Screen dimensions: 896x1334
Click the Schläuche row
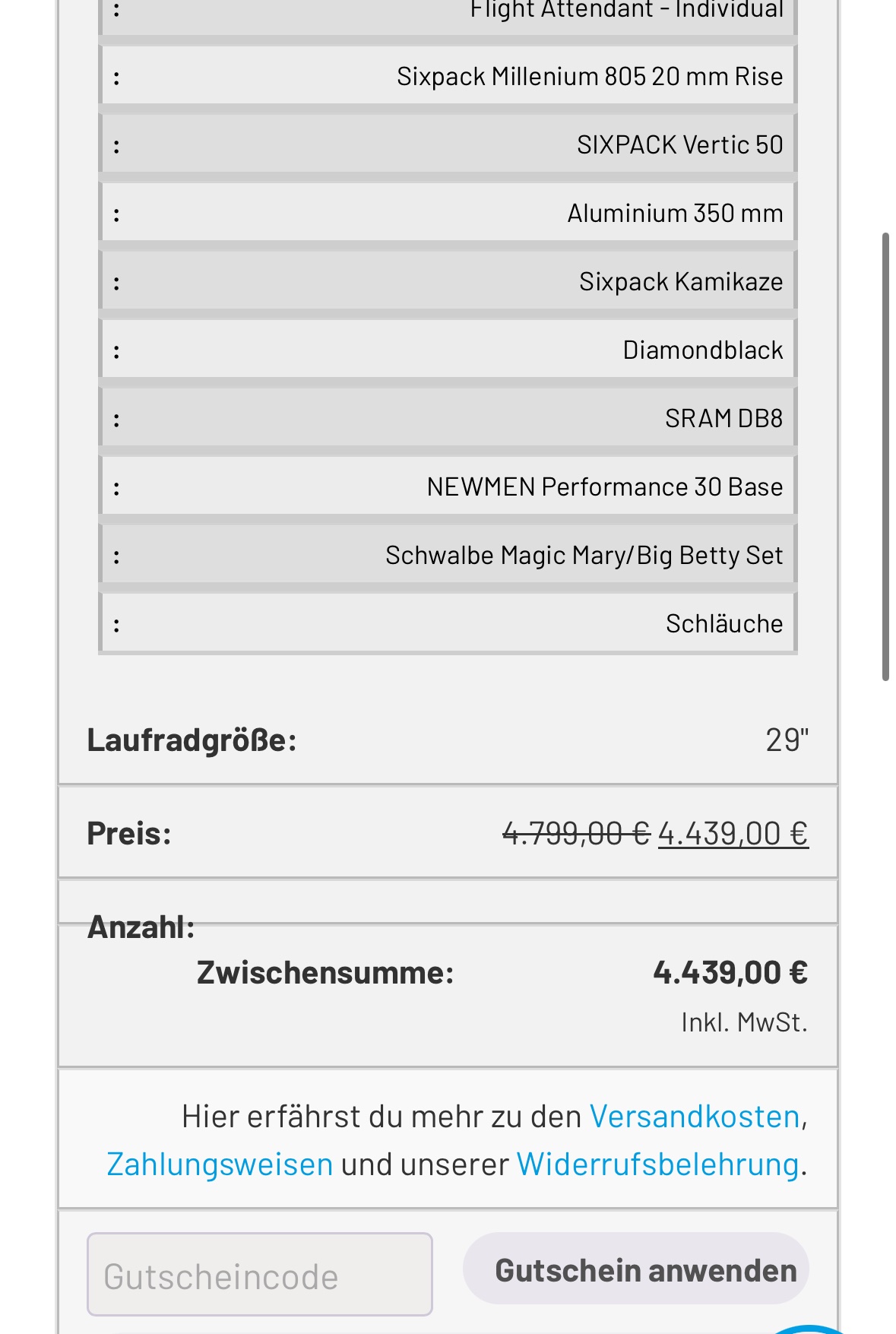(448, 624)
